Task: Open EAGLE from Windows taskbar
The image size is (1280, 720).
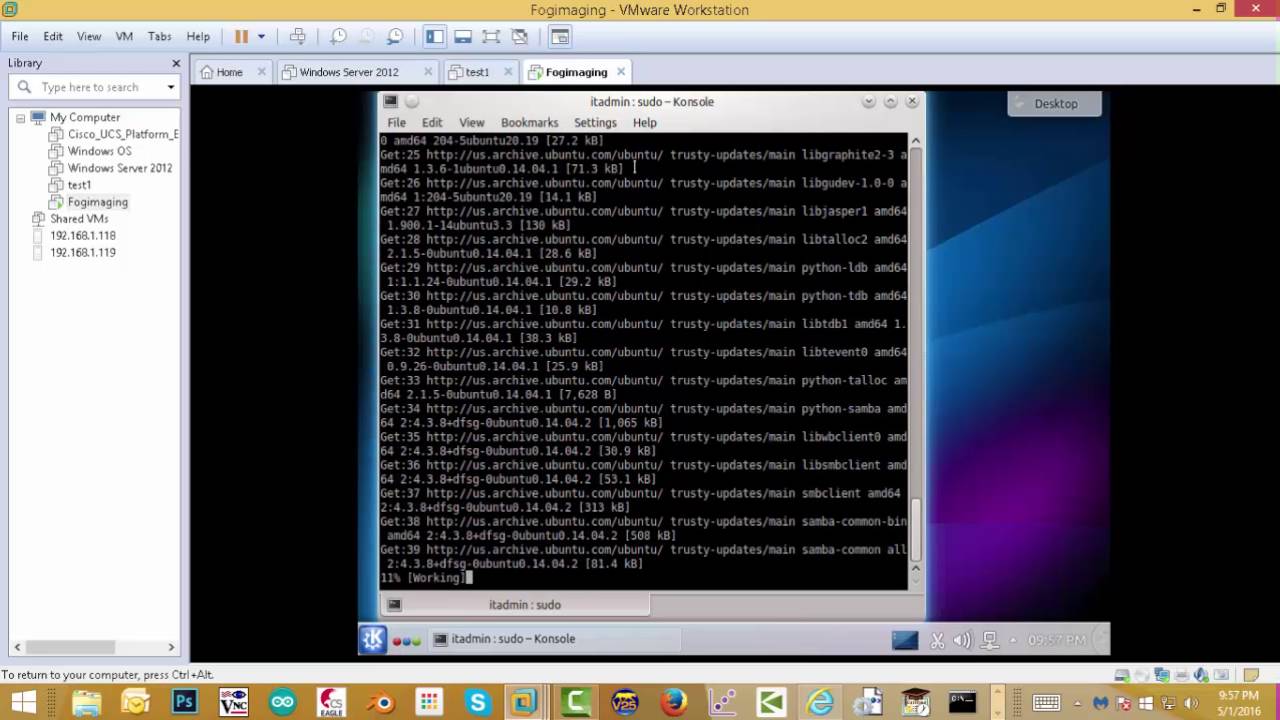Action: [x=331, y=703]
